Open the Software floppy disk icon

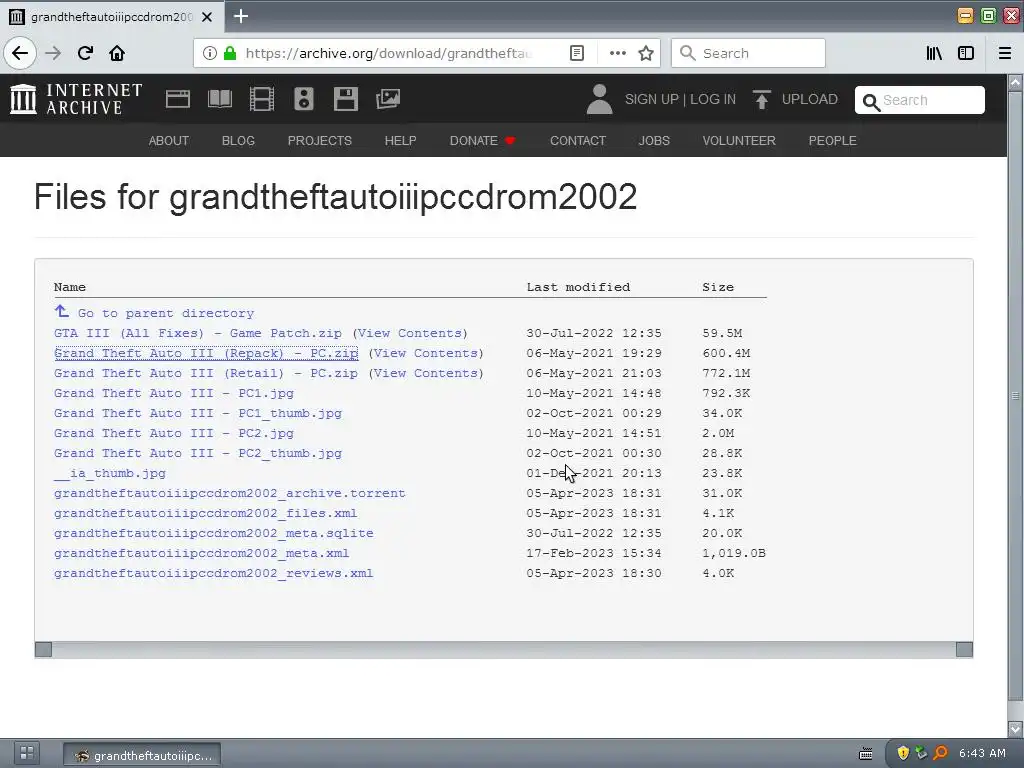click(x=345, y=99)
